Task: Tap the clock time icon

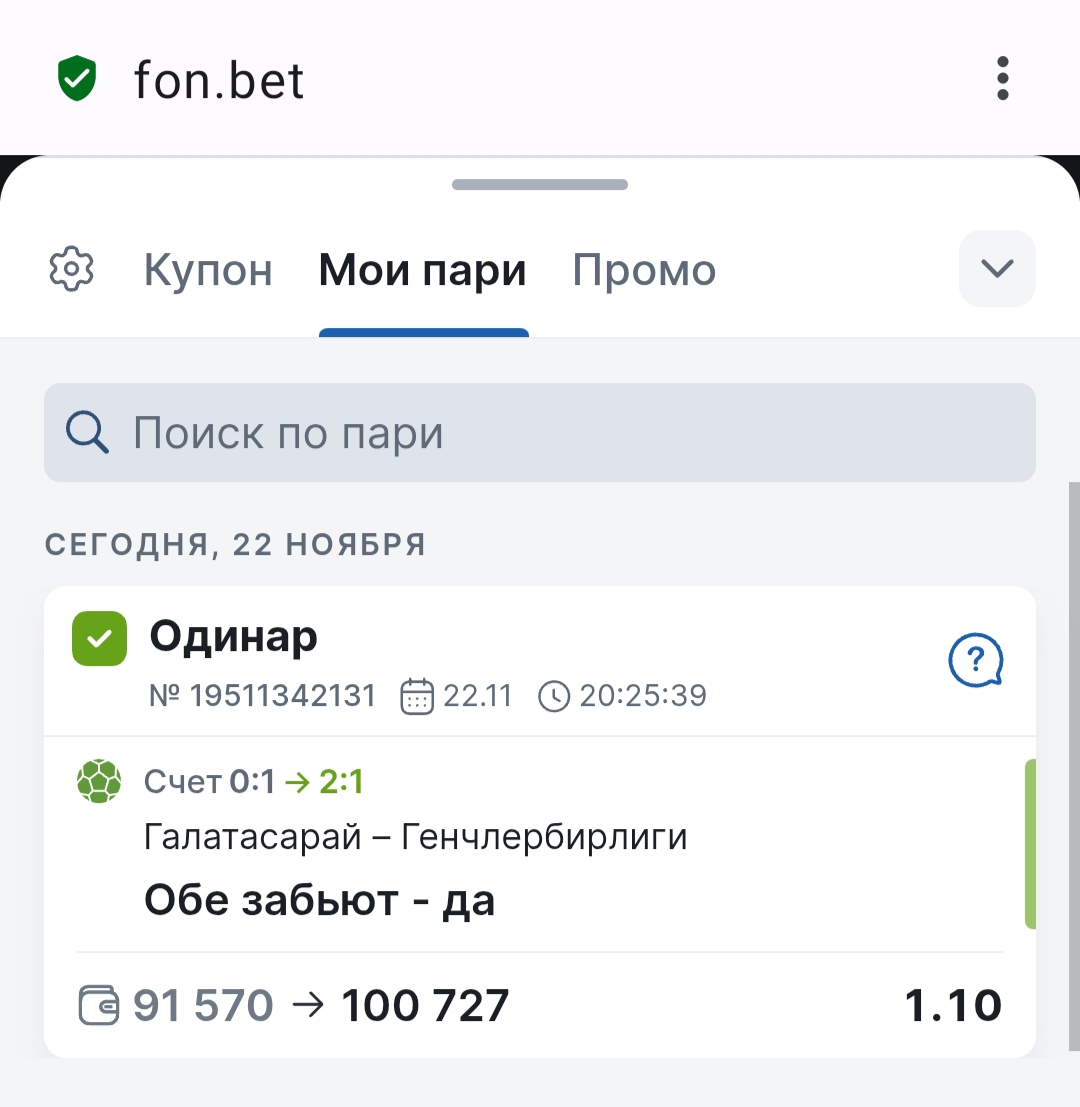Action: click(553, 695)
